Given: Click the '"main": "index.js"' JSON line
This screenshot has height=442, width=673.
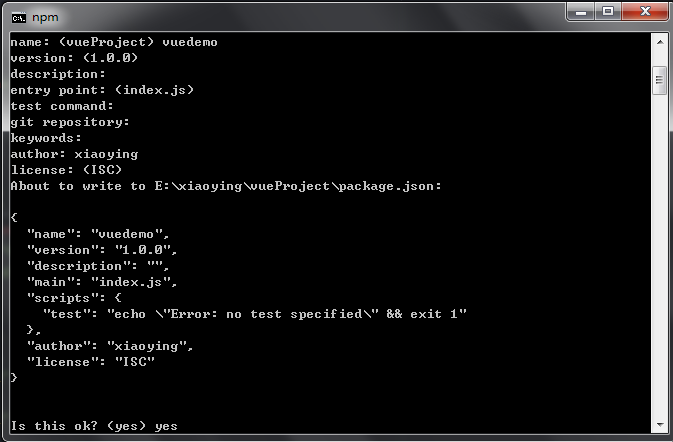Looking at the screenshot, I should (x=102, y=282).
